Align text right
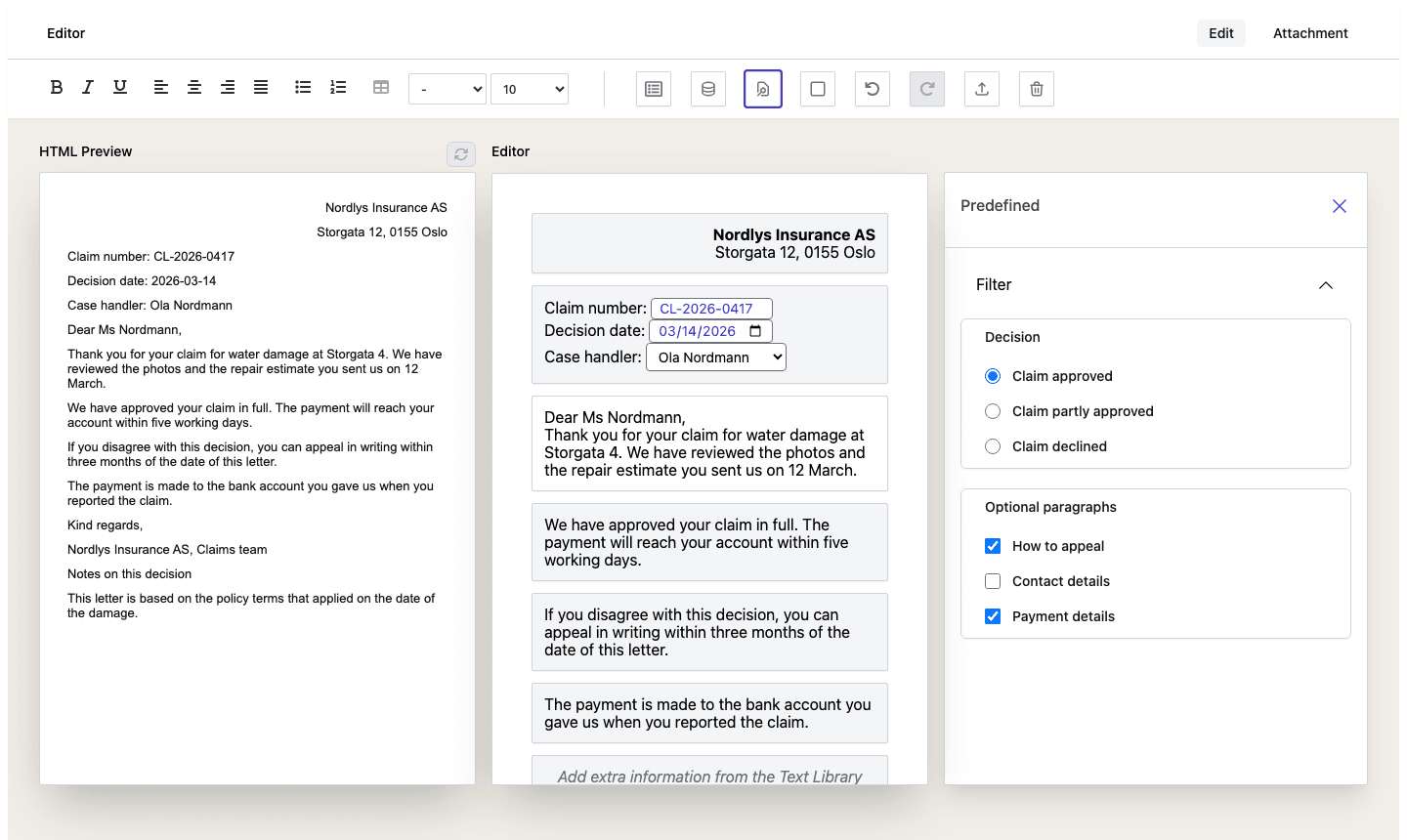The height and width of the screenshot is (840, 1407). pyautogui.click(x=228, y=87)
